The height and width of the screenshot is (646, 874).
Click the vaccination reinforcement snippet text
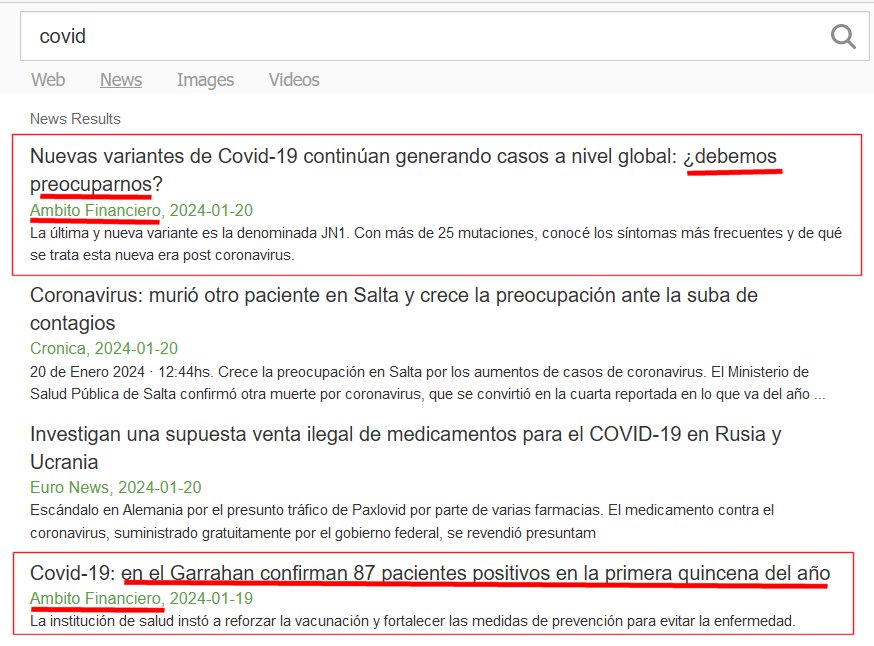pyautogui.click(x=412, y=621)
